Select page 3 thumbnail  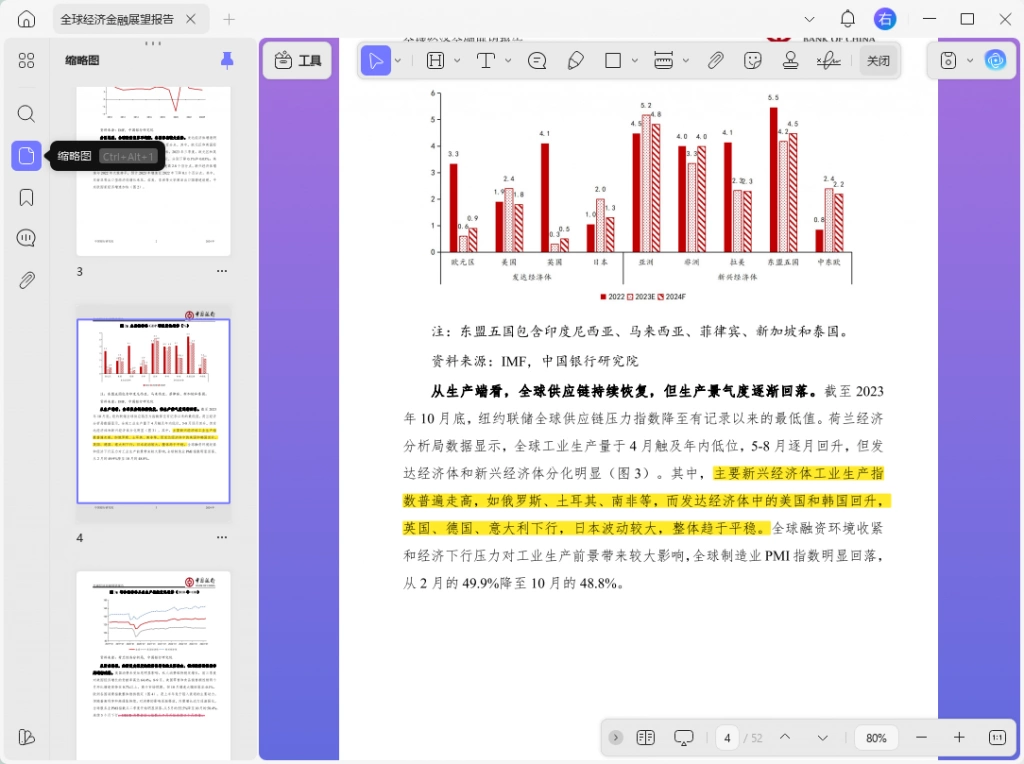click(153, 171)
